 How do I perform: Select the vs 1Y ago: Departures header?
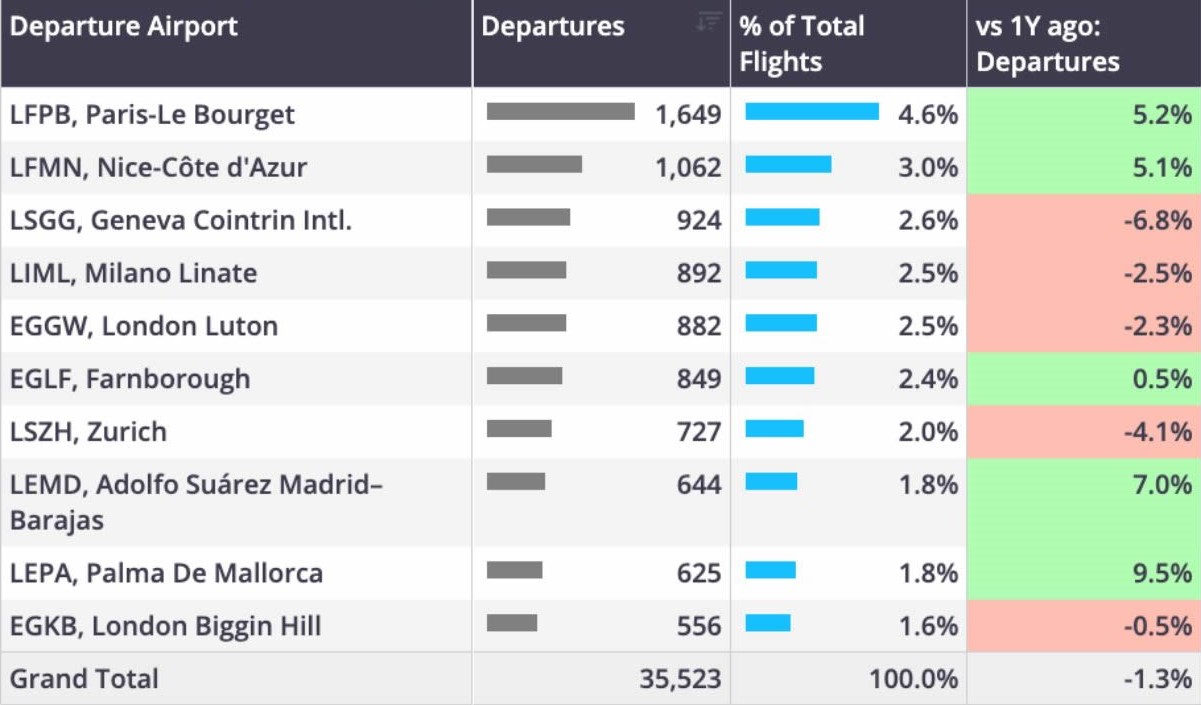(x=1048, y=44)
